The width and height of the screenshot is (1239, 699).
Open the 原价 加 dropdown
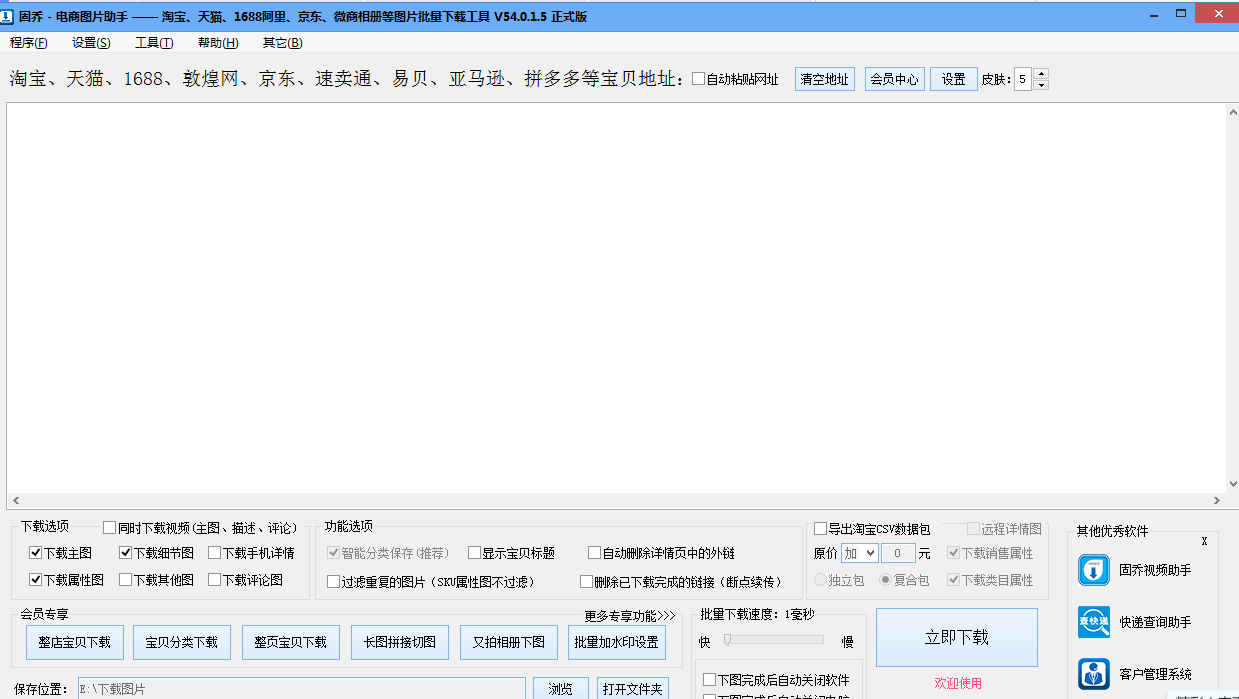tap(859, 553)
